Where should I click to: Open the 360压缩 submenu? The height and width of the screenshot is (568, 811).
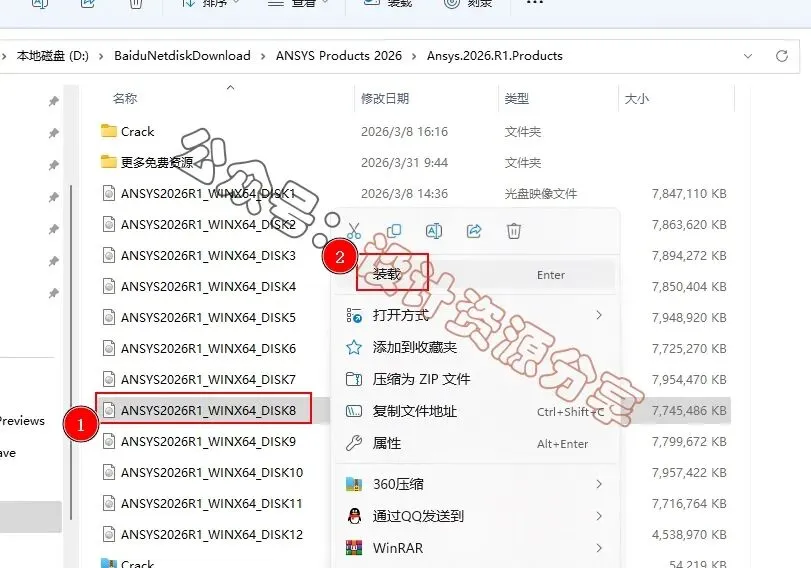(x=475, y=484)
